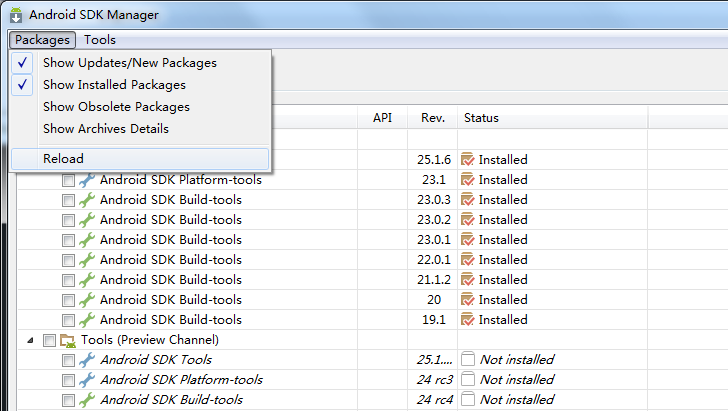This screenshot has height=411, width=728.
Task: Click Installed status icon for revision 23.0.2
Action: pyautogui.click(x=468, y=219)
